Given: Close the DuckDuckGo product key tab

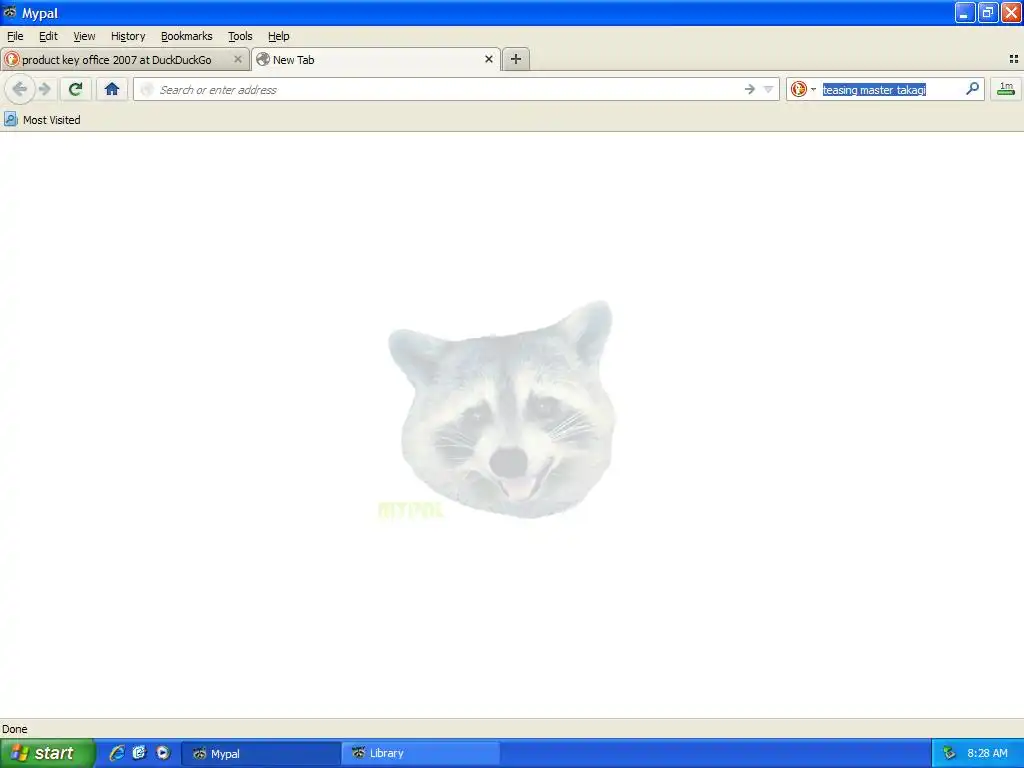Looking at the screenshot, I should tap(238, 59).
